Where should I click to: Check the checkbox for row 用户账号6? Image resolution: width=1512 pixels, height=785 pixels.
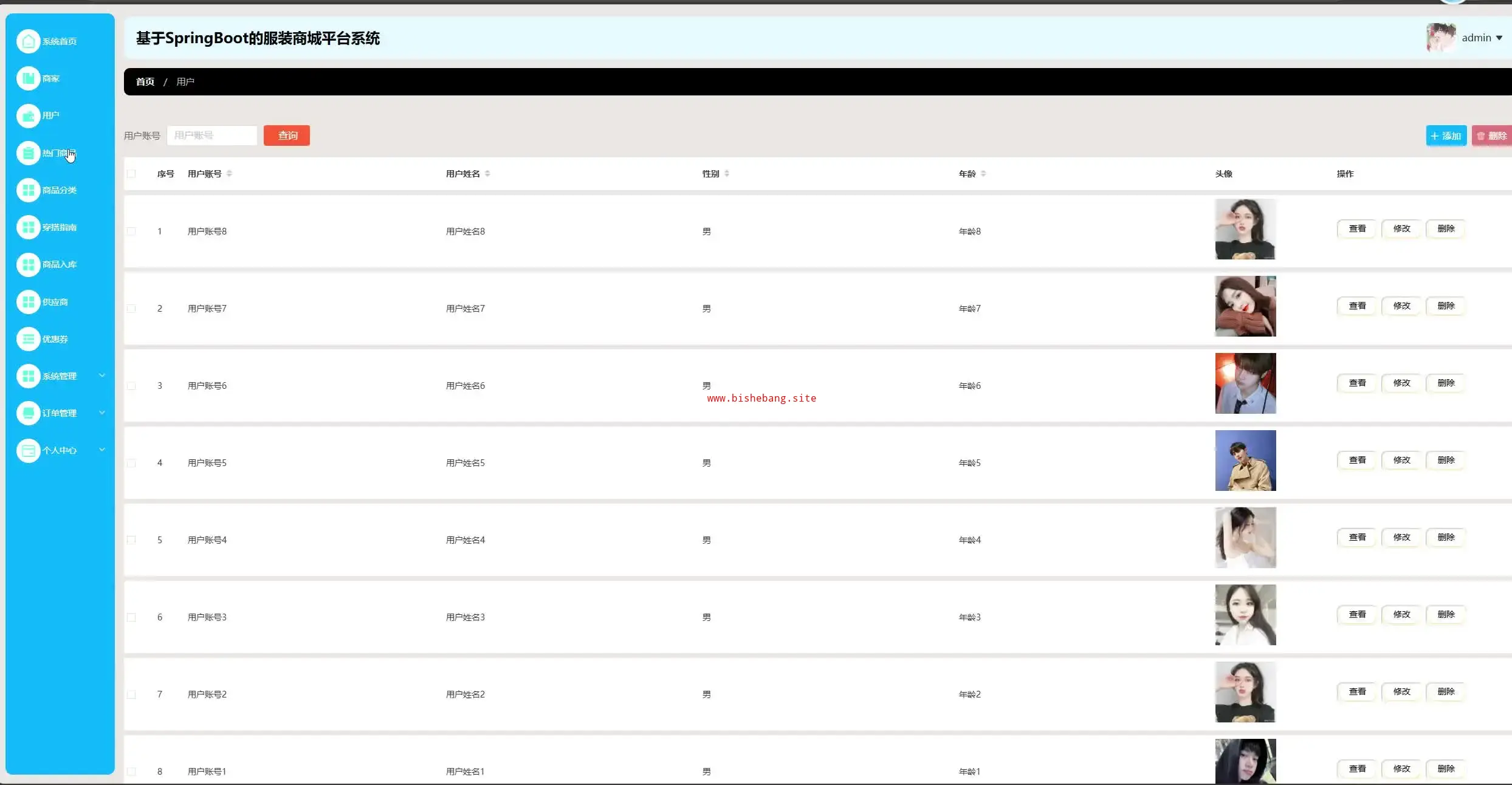tap(131, 386)
